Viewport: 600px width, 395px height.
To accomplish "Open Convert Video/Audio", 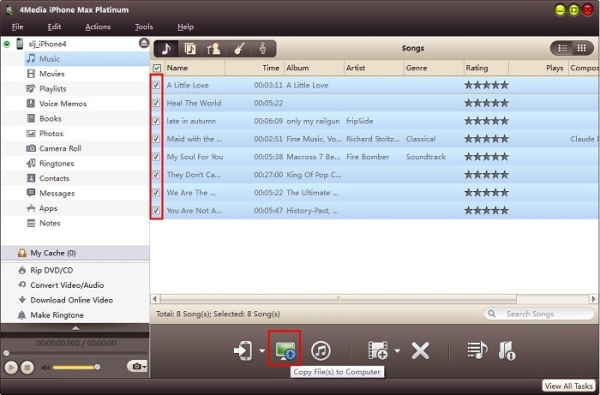I will [67, 285].
